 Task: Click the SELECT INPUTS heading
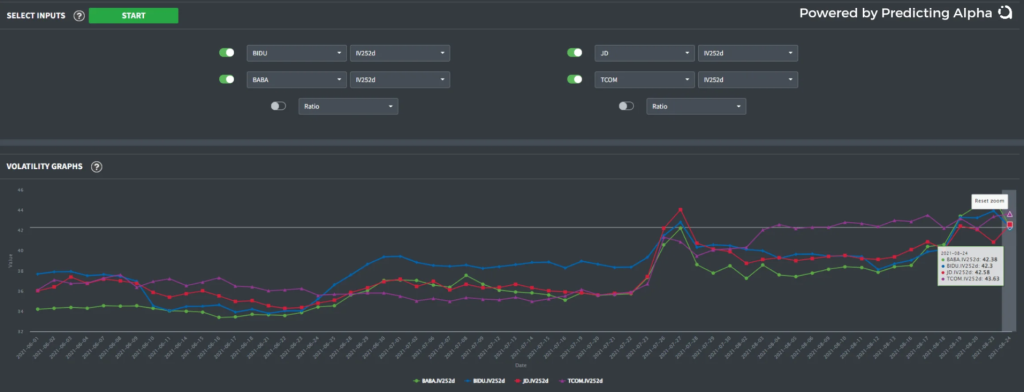pos(36,16)
